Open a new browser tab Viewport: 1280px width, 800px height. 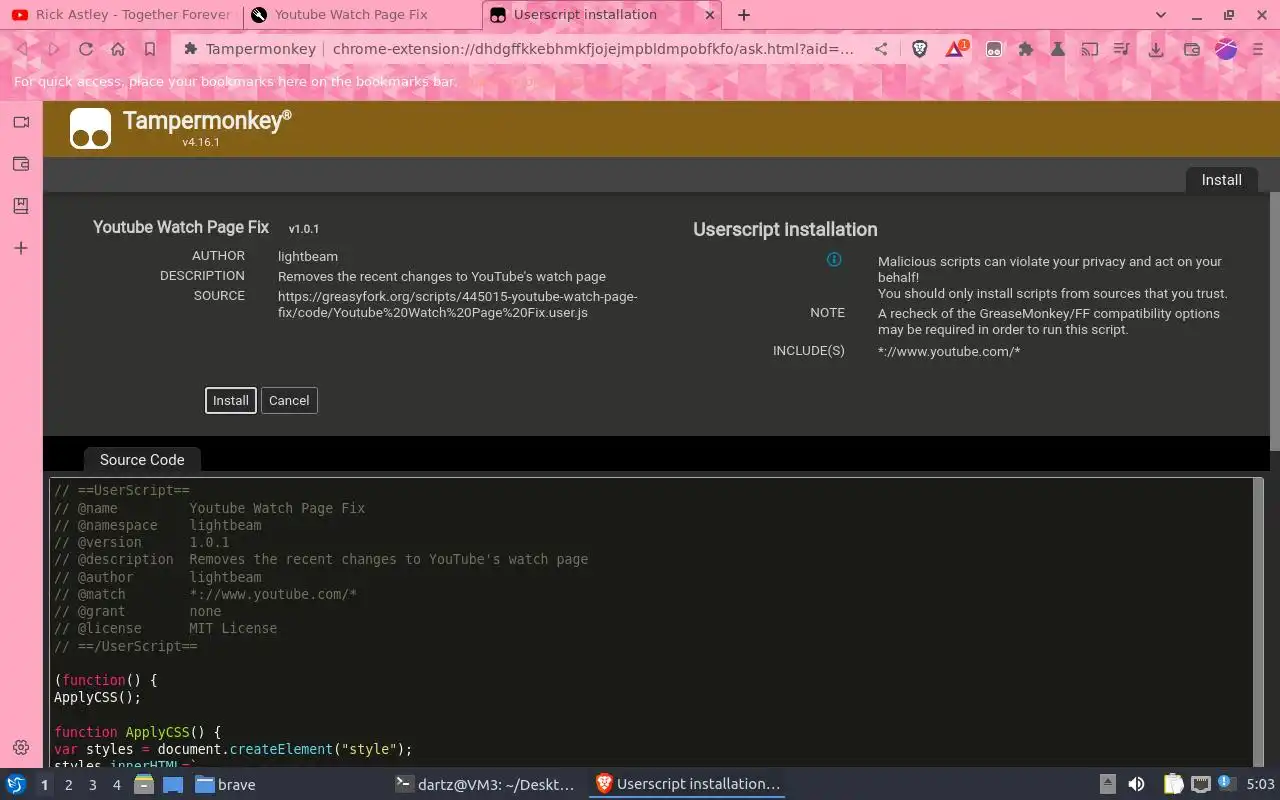[x=744, y=15]
